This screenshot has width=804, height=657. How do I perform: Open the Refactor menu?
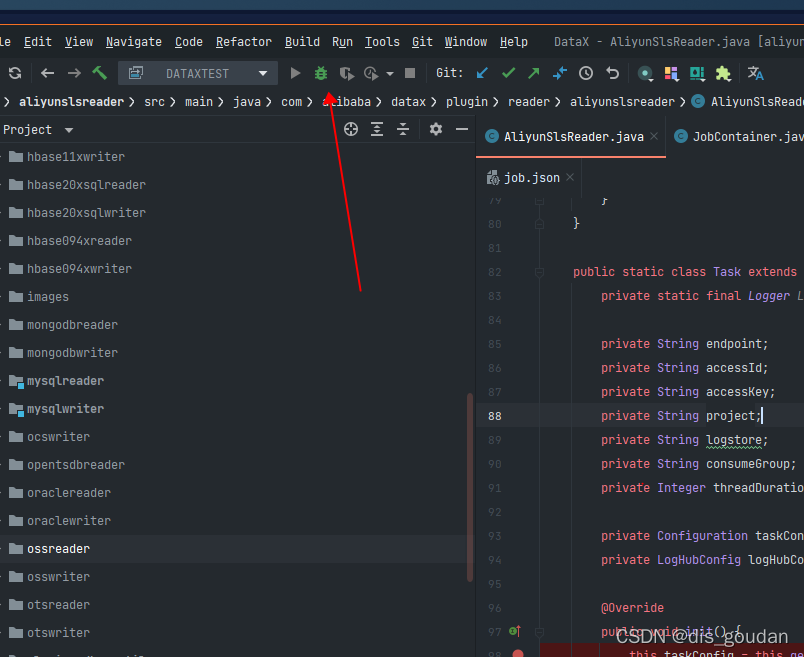pyautogui.click(x=244, y=42)
